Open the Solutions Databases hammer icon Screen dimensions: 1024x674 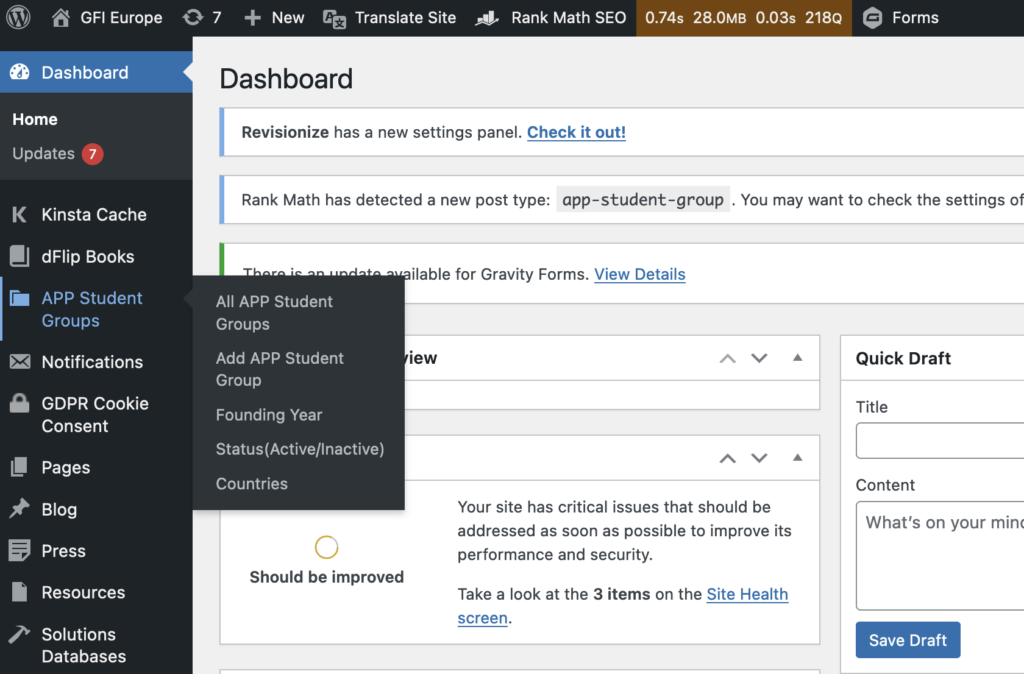pyautogui.click(x=19, y=634)
